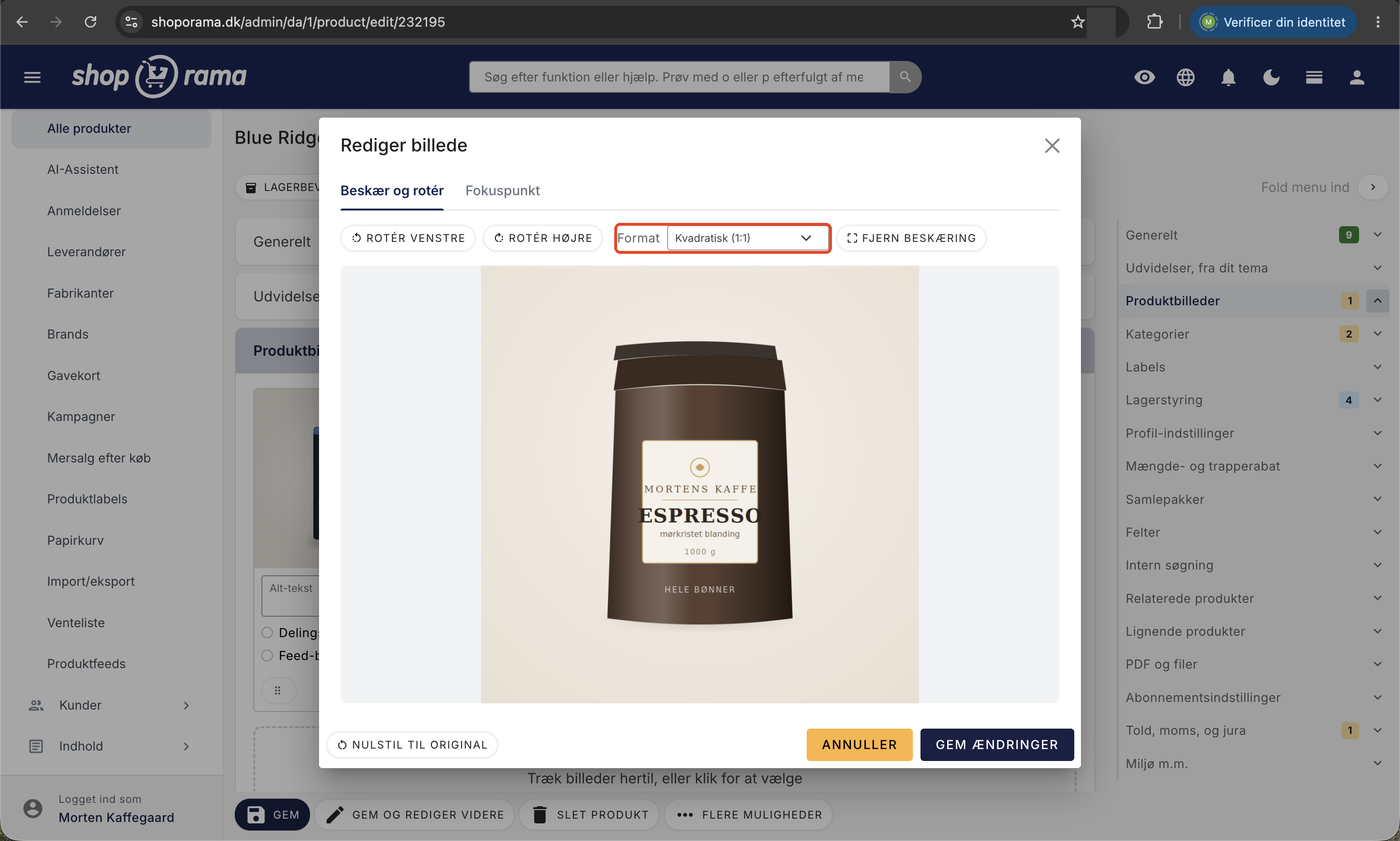
Task: Open Alle produkter in sidebar
Action: click(x=111, y=128)
